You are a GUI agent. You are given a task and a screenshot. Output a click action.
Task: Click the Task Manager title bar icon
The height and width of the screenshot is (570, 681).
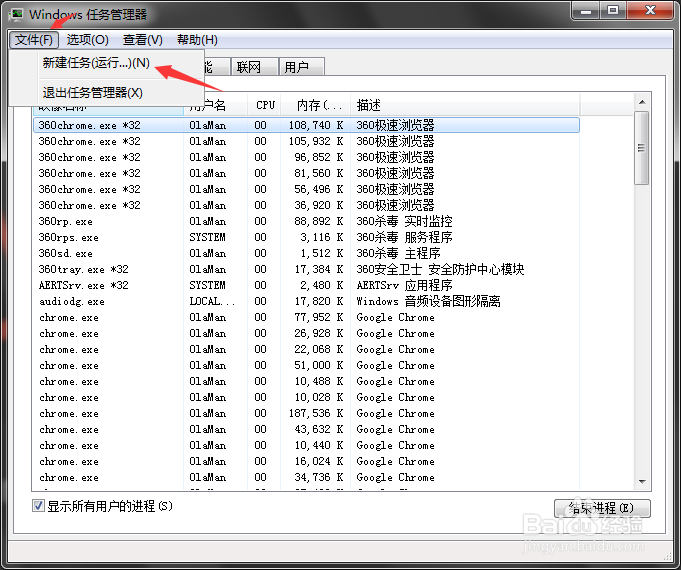tap(16, 14)
